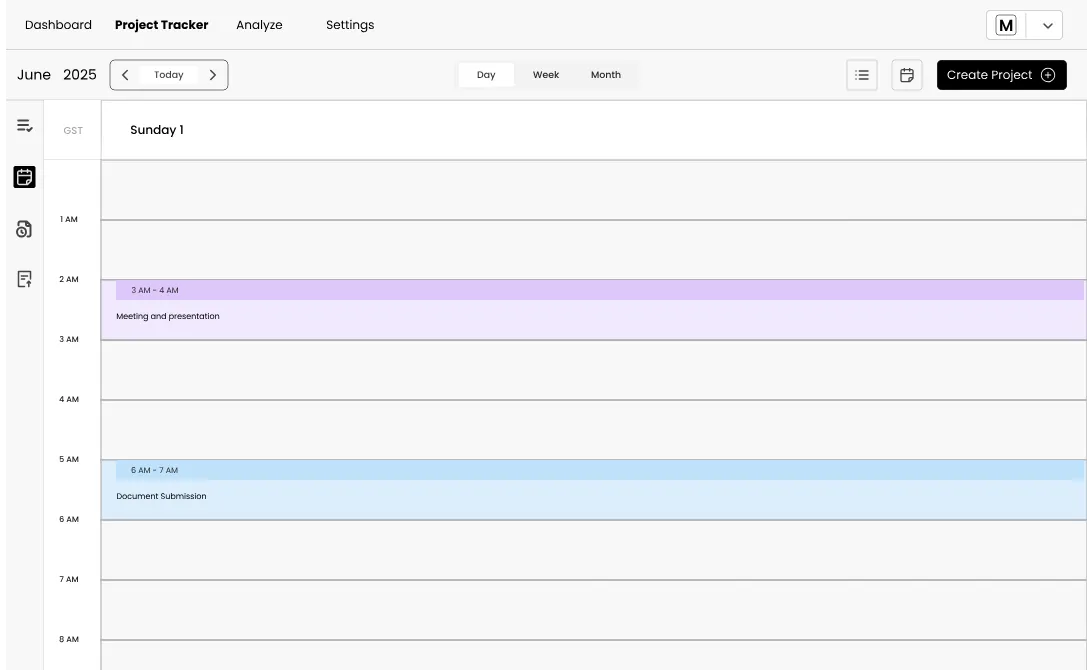Expand the profile dropdown chevron
This screenshot has width=1087, height=670.
coord(1047,26)
